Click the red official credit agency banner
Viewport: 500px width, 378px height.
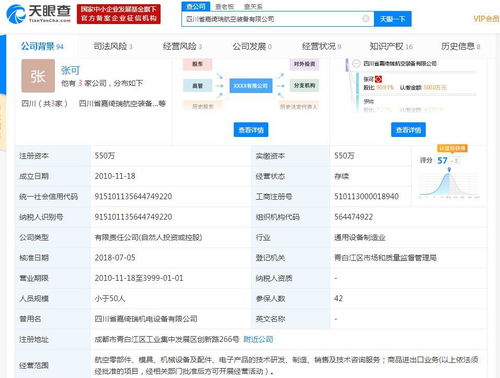(x=119, y=14)
